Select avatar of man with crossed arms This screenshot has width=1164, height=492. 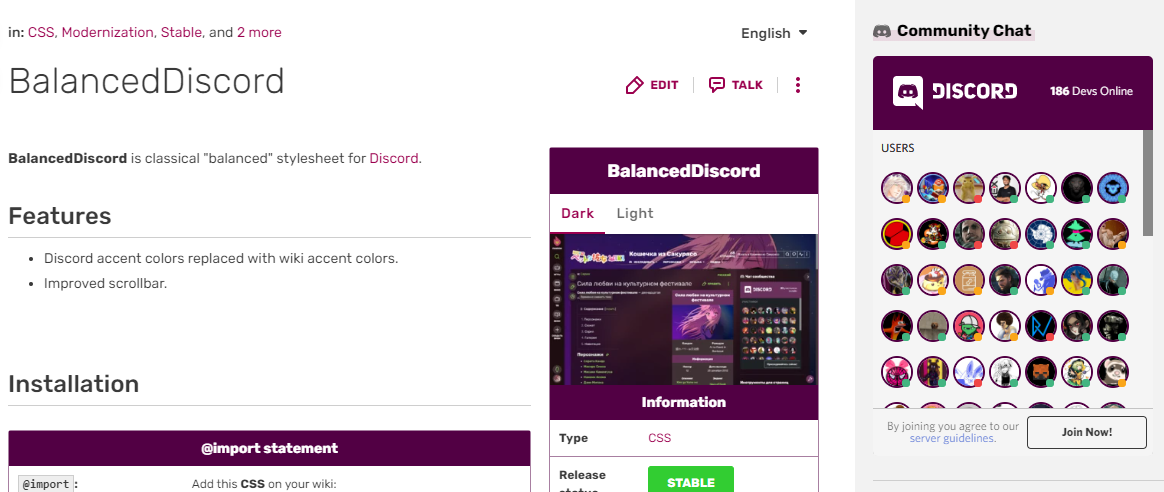click(x=1005, y=188)
